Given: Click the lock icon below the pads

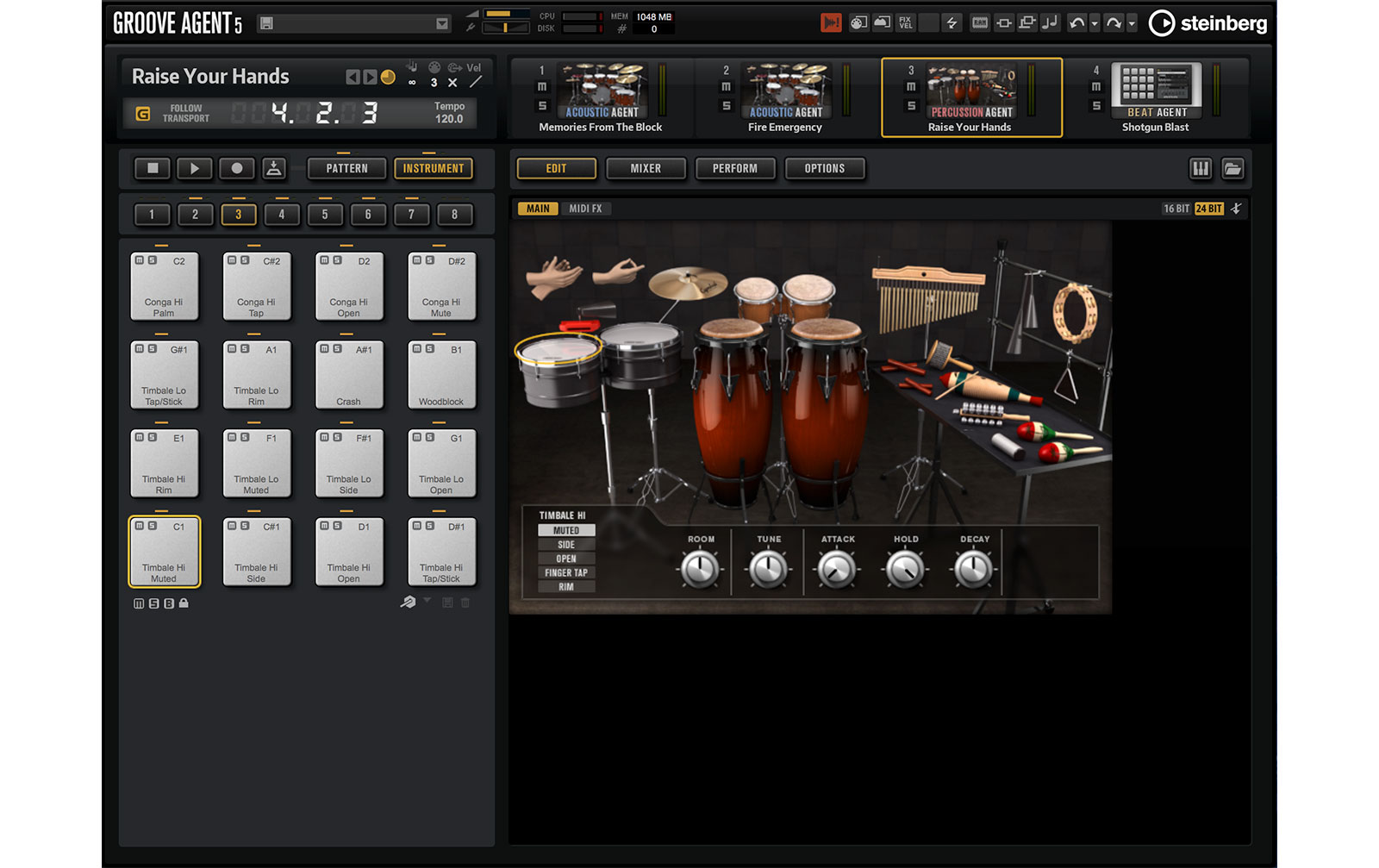Looking at the screenshot, I should tap(184, 603).
